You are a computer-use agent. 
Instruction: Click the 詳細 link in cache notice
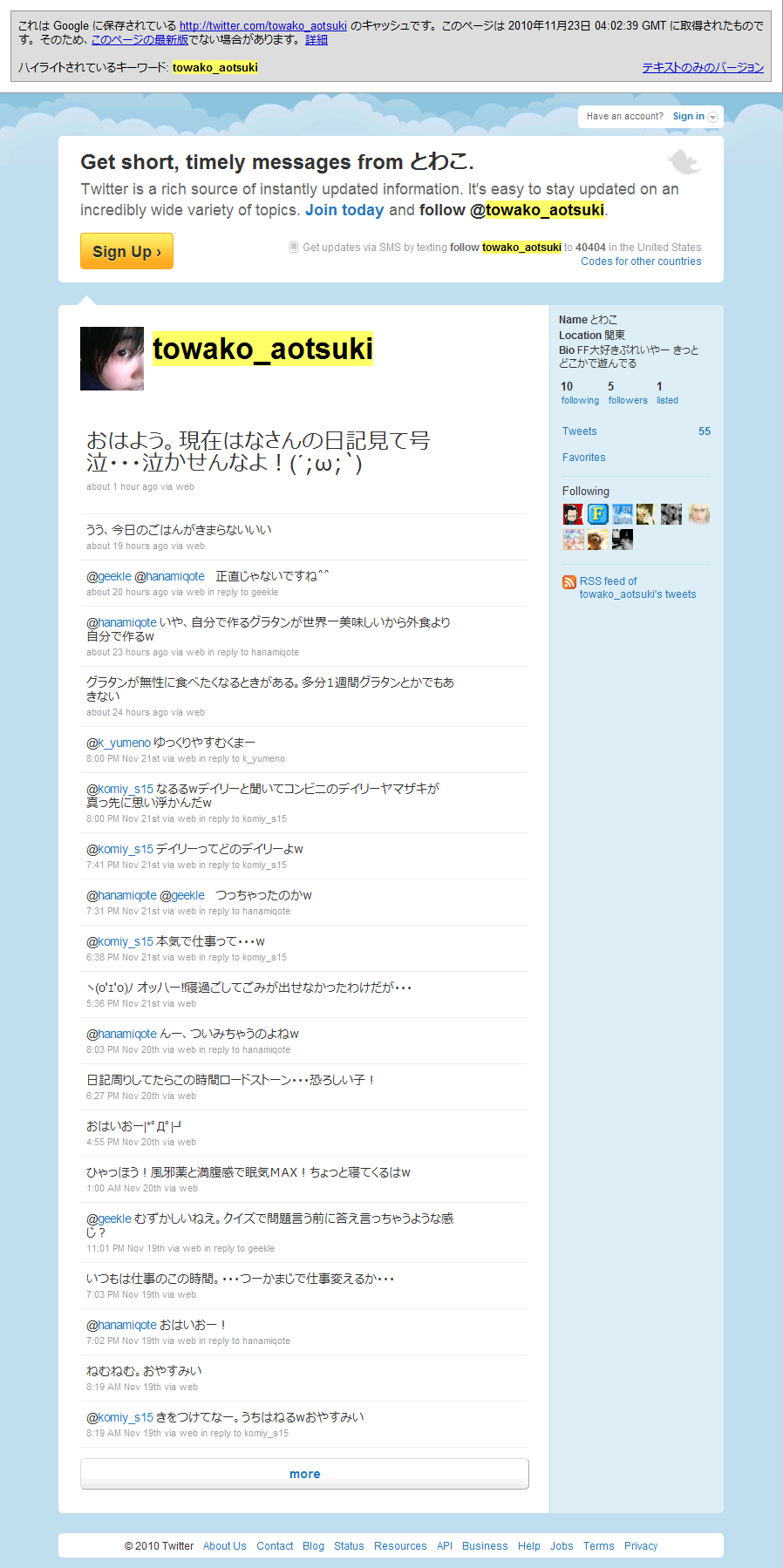[x=317, y=39]
